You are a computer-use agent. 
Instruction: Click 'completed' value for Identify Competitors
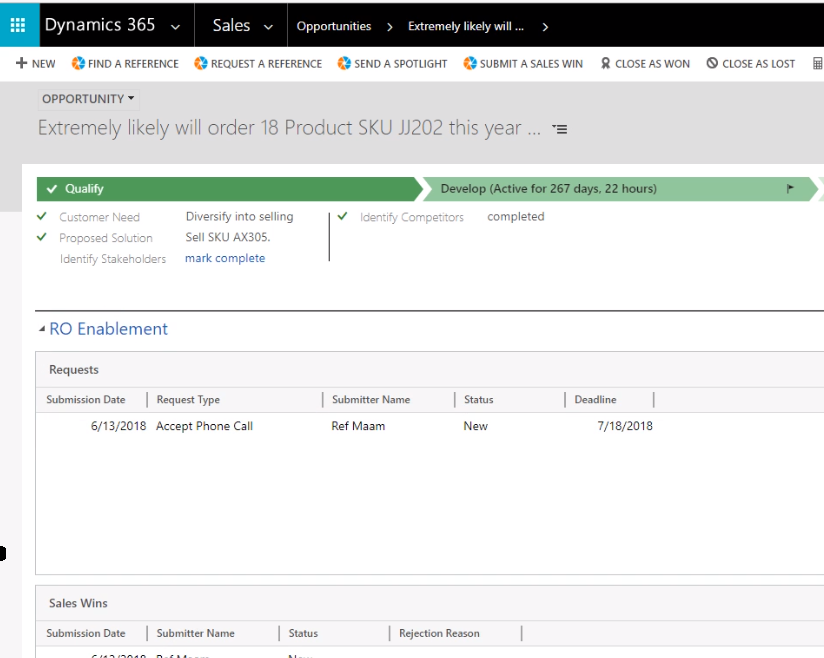[x=516, y=217]
